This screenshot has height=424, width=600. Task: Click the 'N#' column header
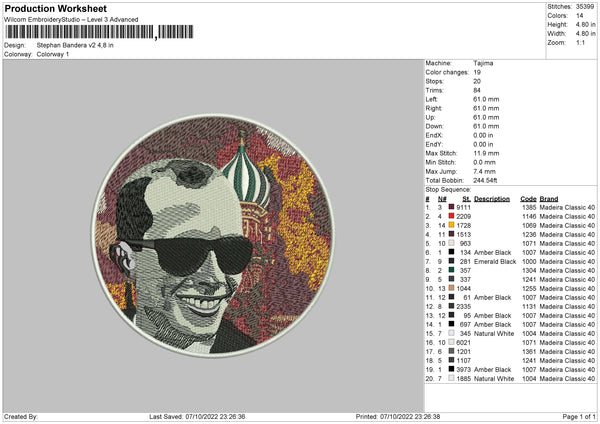pos(442,199)
